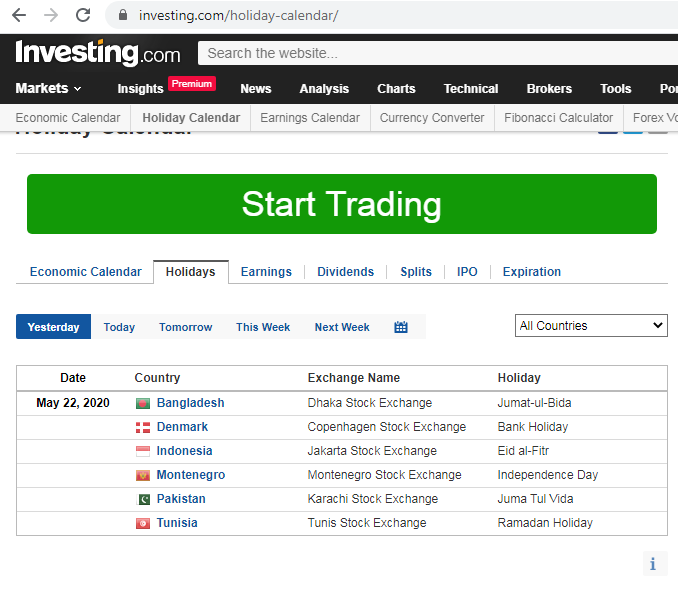Open the Charts menu
678x614 pixels.
(396, 89)
